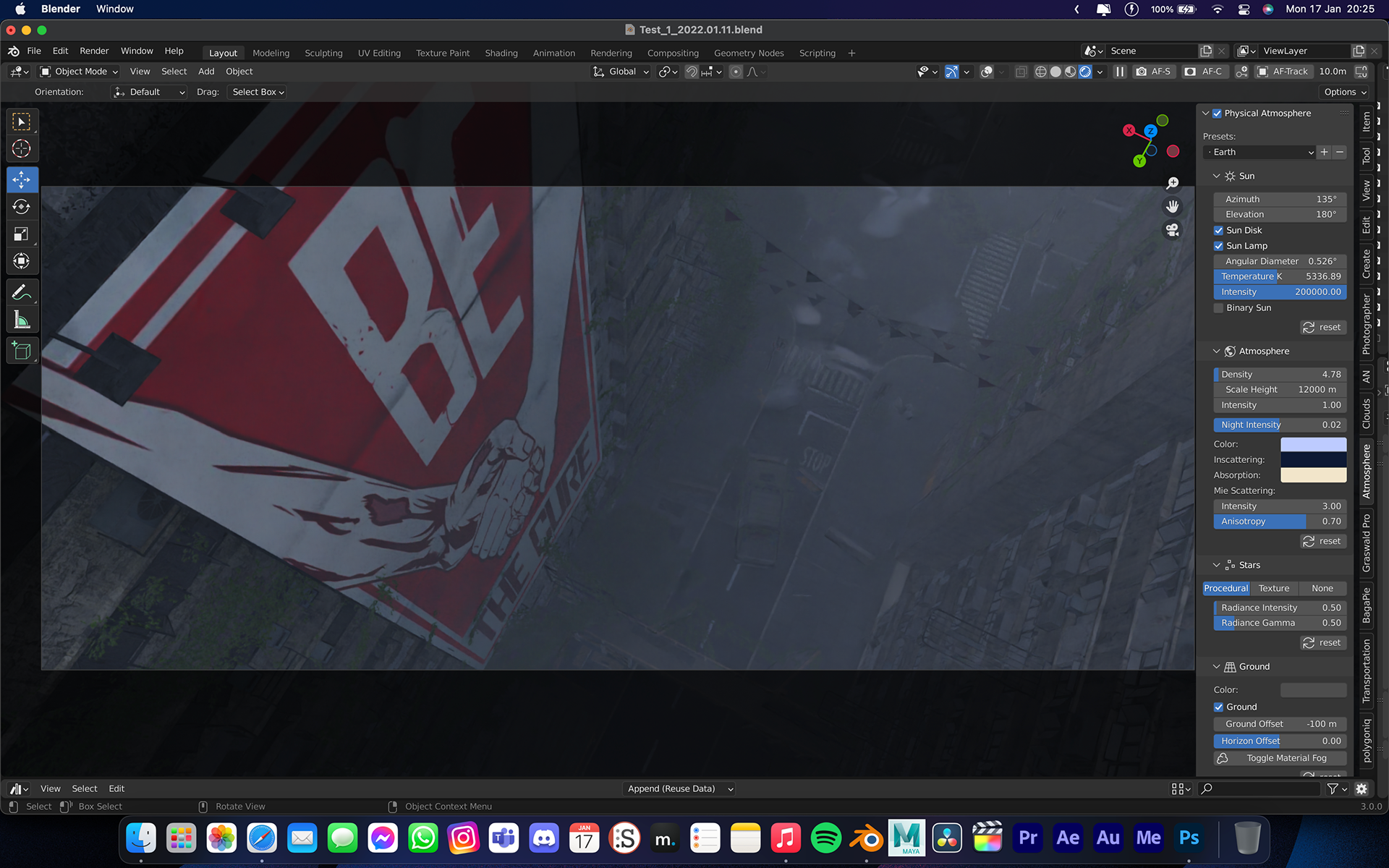This screenshot has width=1389, height=868.
Task: Click Toggle Material Fog button
Action: pyautogui.click(x=1280, y=758)
